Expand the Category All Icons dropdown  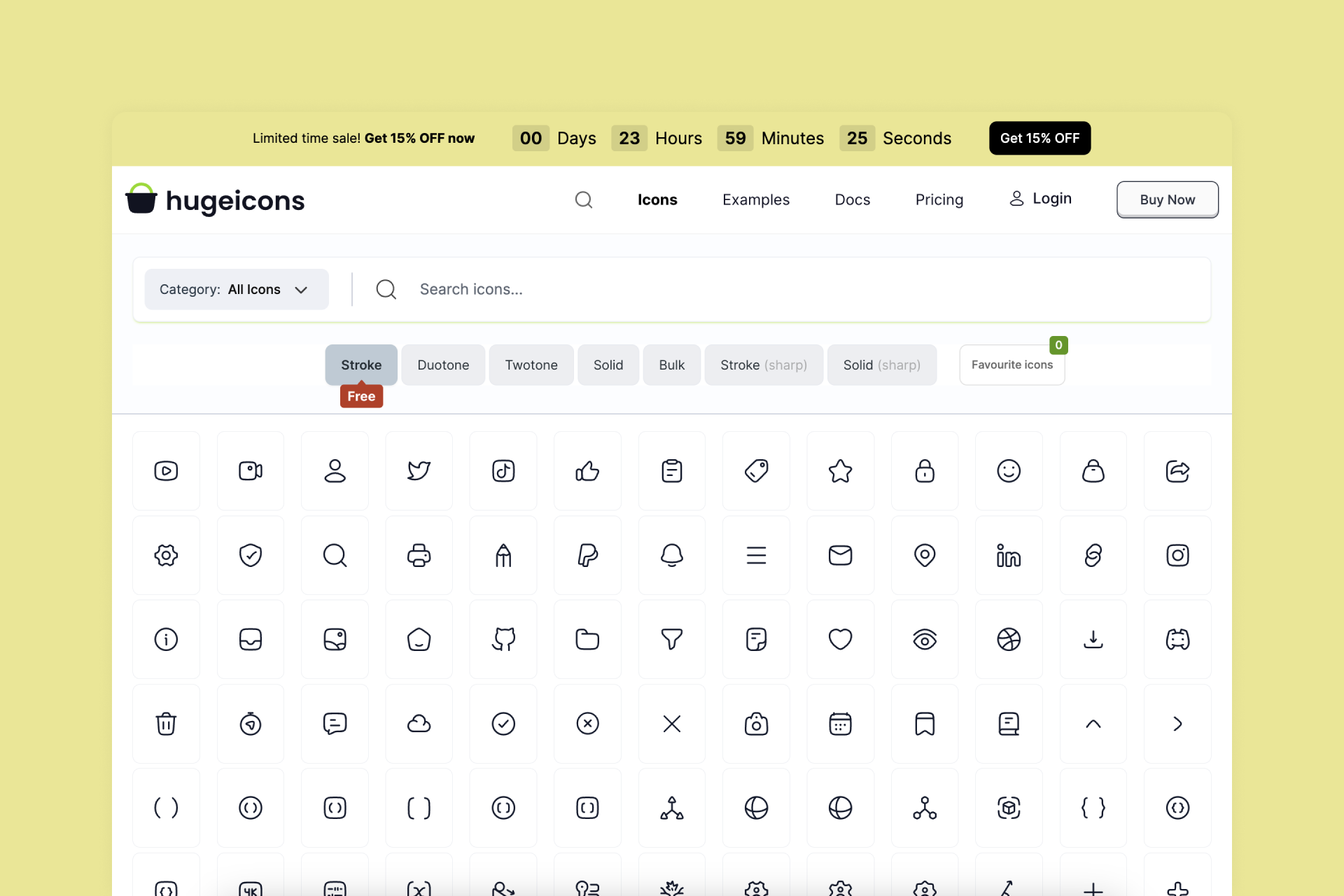coord(237,290)
